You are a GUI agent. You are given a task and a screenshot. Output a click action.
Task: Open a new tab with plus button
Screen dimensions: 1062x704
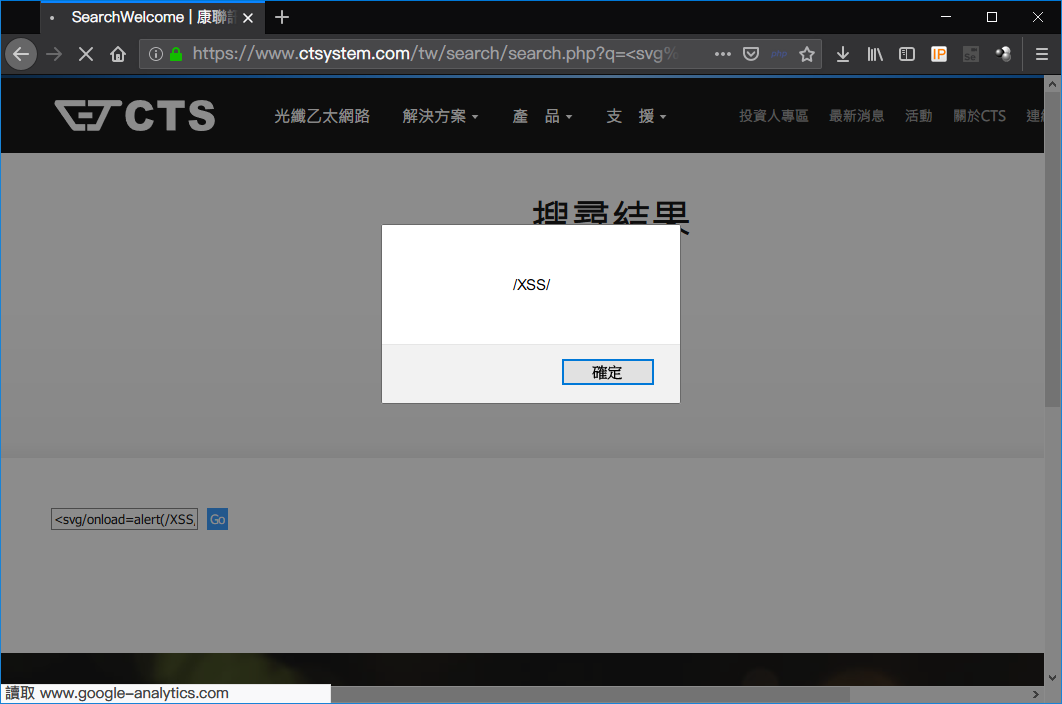pyautogui.click(x=282, y=18)
